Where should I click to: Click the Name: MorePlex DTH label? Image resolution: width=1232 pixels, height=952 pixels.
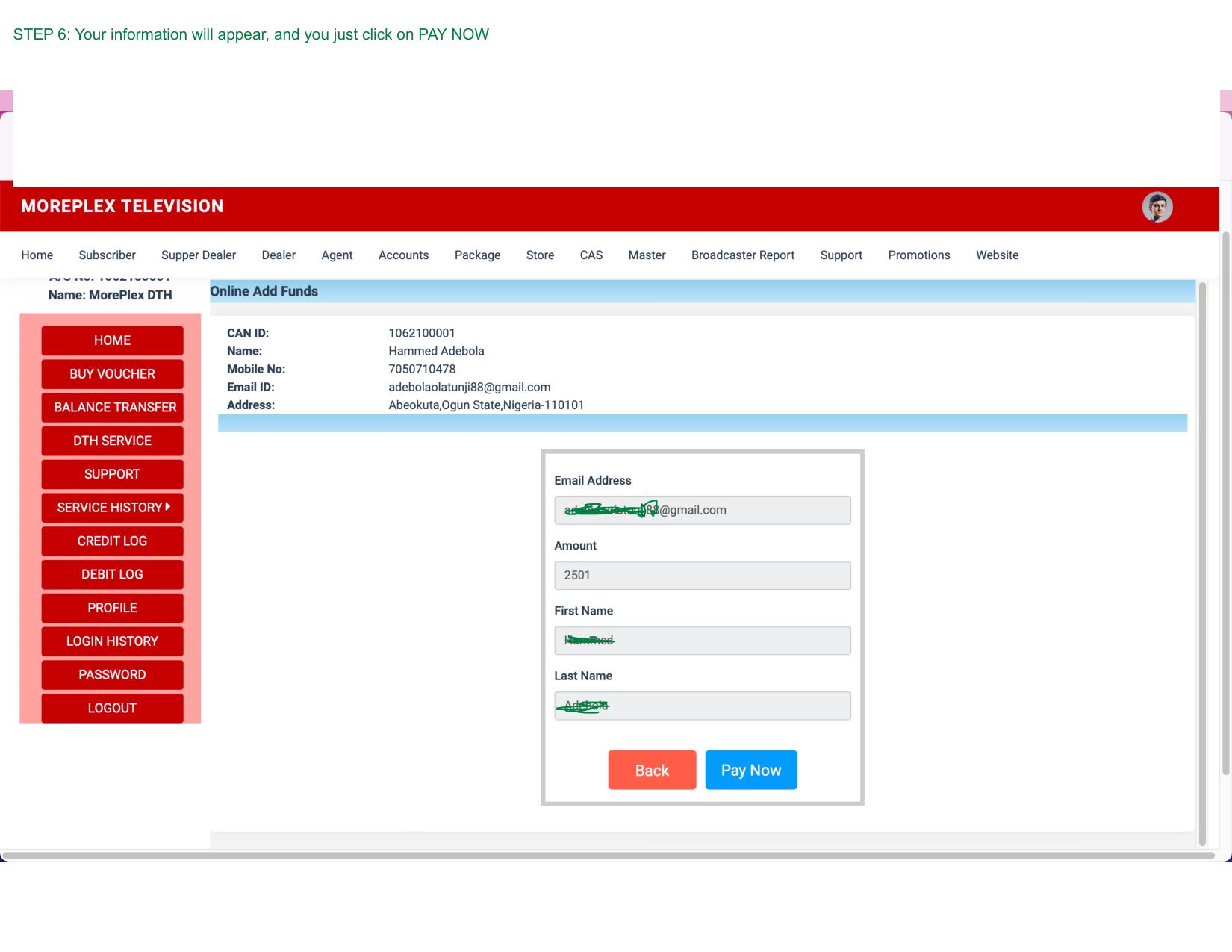click(x=110, y=295)
